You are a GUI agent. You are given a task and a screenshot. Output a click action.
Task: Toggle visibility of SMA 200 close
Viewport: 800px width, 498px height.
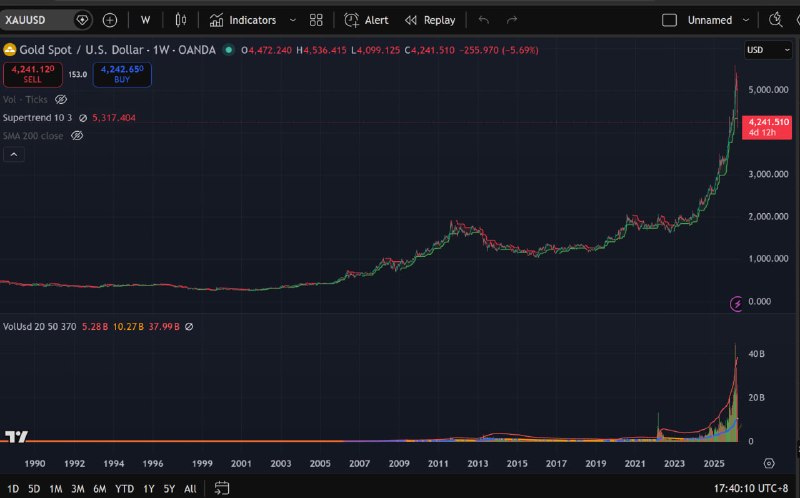77,135
